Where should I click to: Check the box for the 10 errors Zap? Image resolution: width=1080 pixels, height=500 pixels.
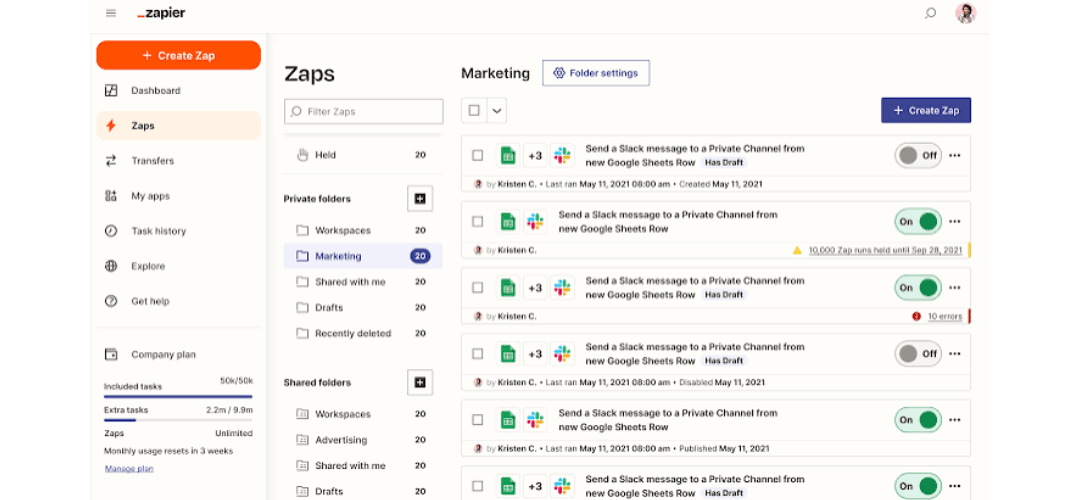(x=477, y=288)
